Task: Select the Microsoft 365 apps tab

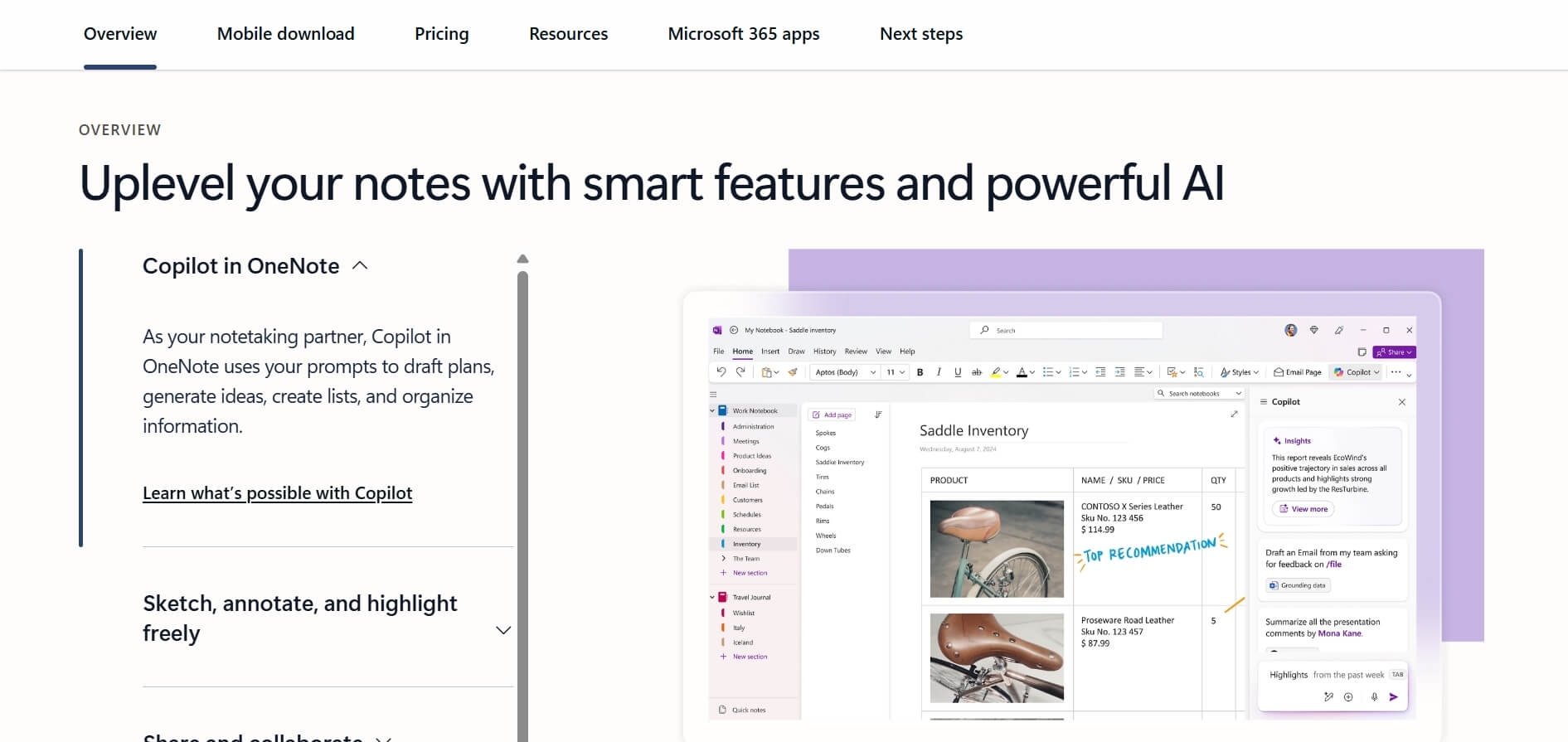Action: [x=743, y=34]
